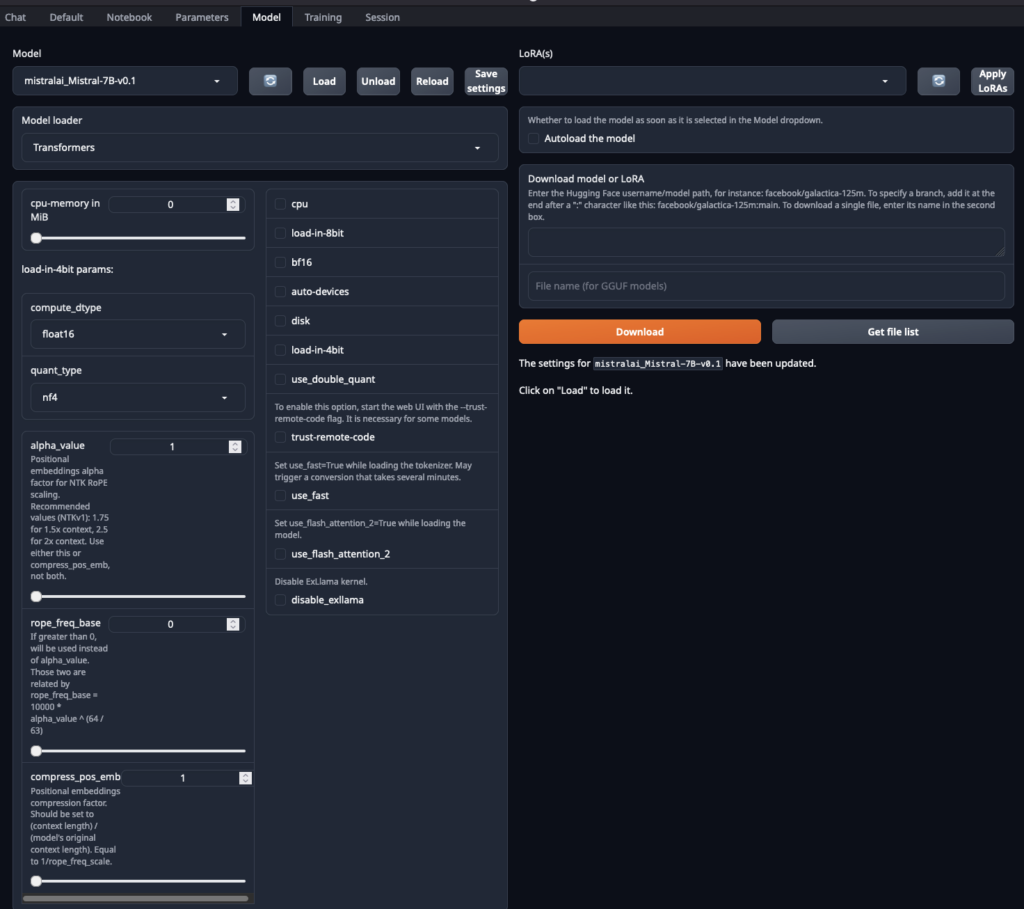Open the Model dropdown showing mistralai_Mistral-7B-v0.1
The width and height of the screenshot is (1024, 909).
(x=125, y=81)
